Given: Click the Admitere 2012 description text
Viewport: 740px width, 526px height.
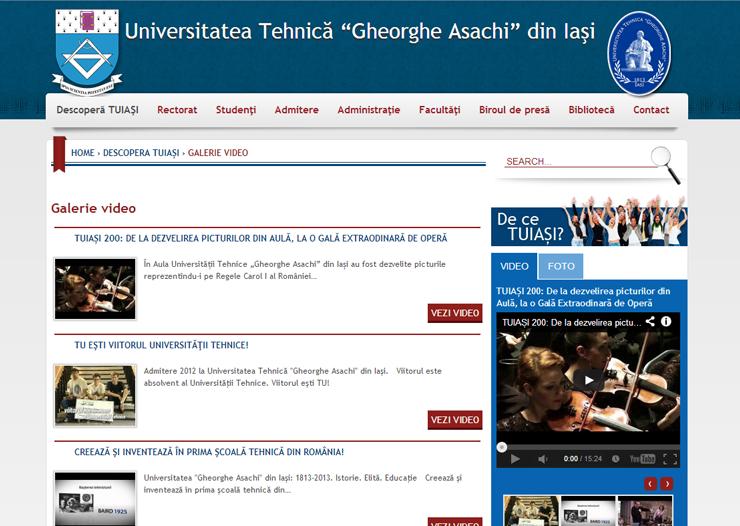Looking at the screenshot, I should coord(293,377).
